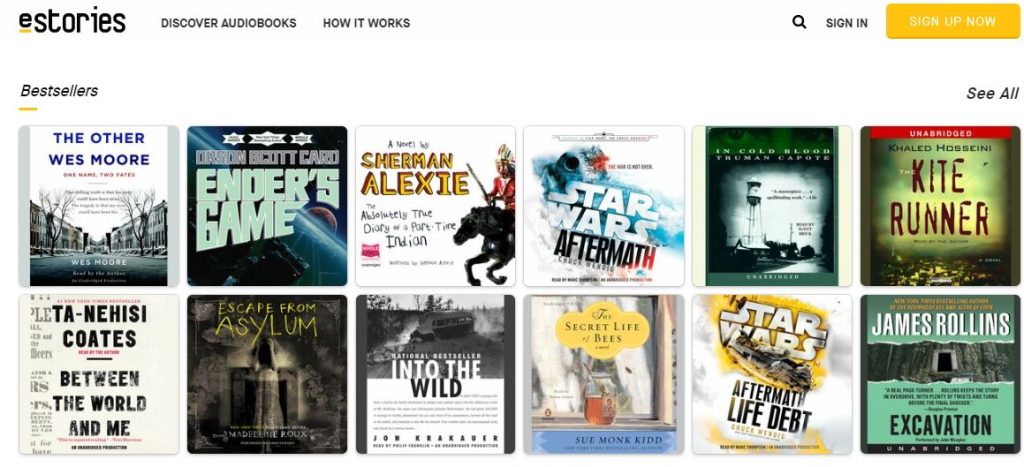Go to How It Works page
Image resolution: width=1024 pixels, height=467 pixels.
(x=366, y=23)
